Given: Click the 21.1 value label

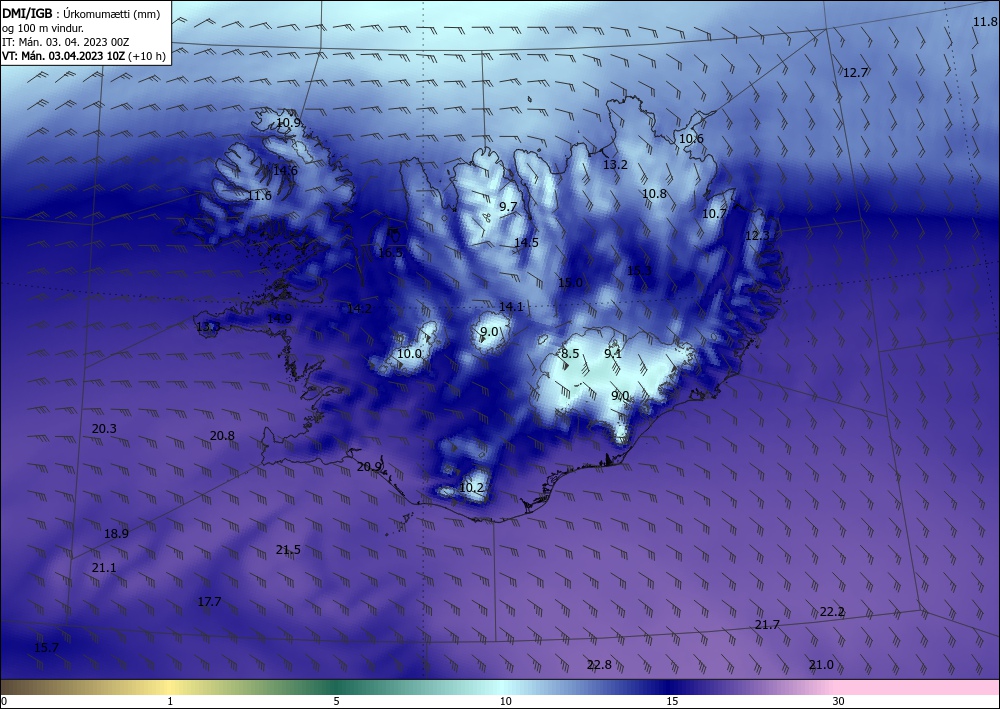Looking at the screenshot, I should coord(104,567).
